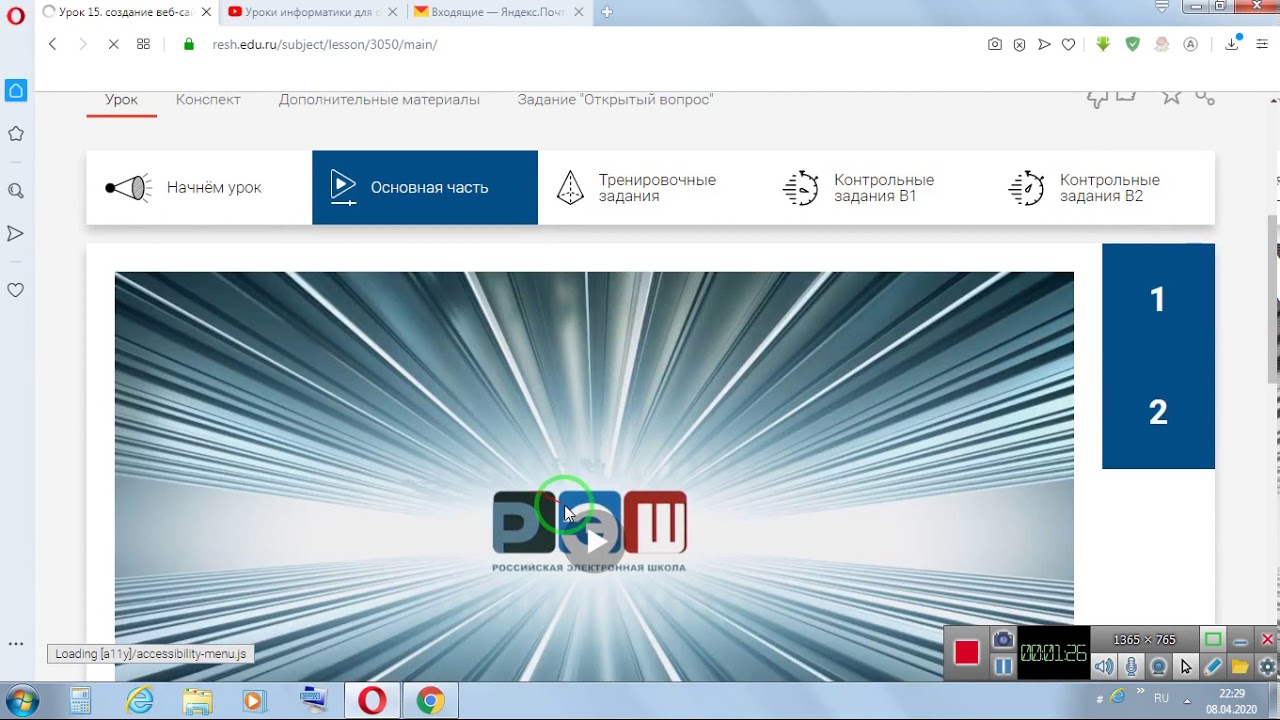
Task: Open browser easy setup sliders icon
Action: (x=1260, y=44)
